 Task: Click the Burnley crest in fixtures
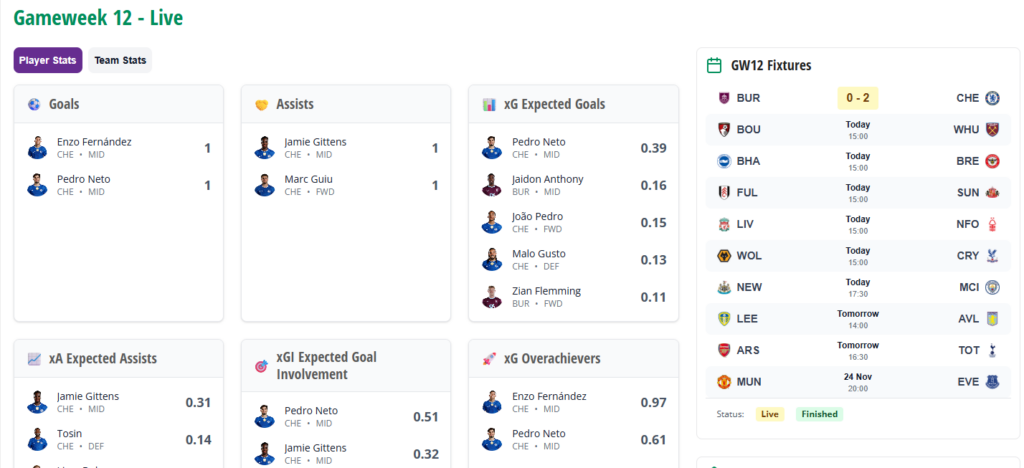723,98
